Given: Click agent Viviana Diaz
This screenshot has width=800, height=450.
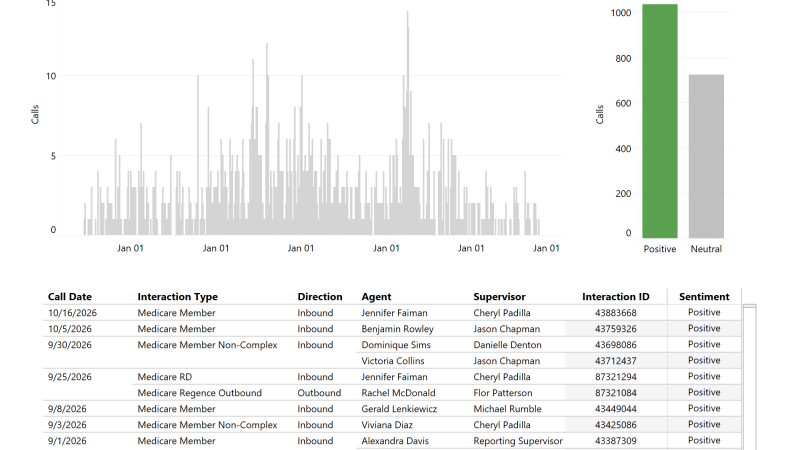Looking at the screenshot, I should pos(387,424).
